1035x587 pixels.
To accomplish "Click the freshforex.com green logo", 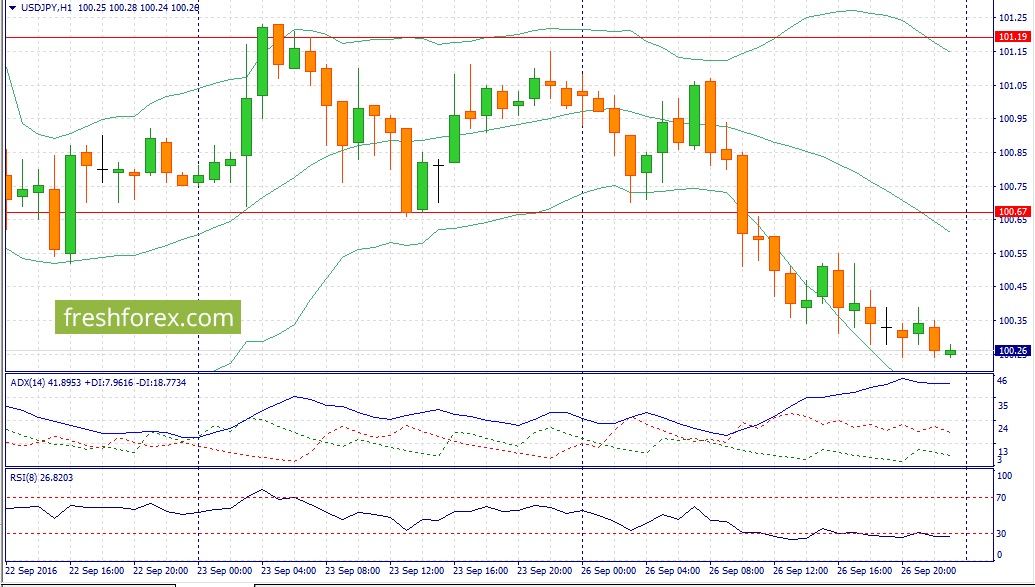I will click(x=148, y=318).
